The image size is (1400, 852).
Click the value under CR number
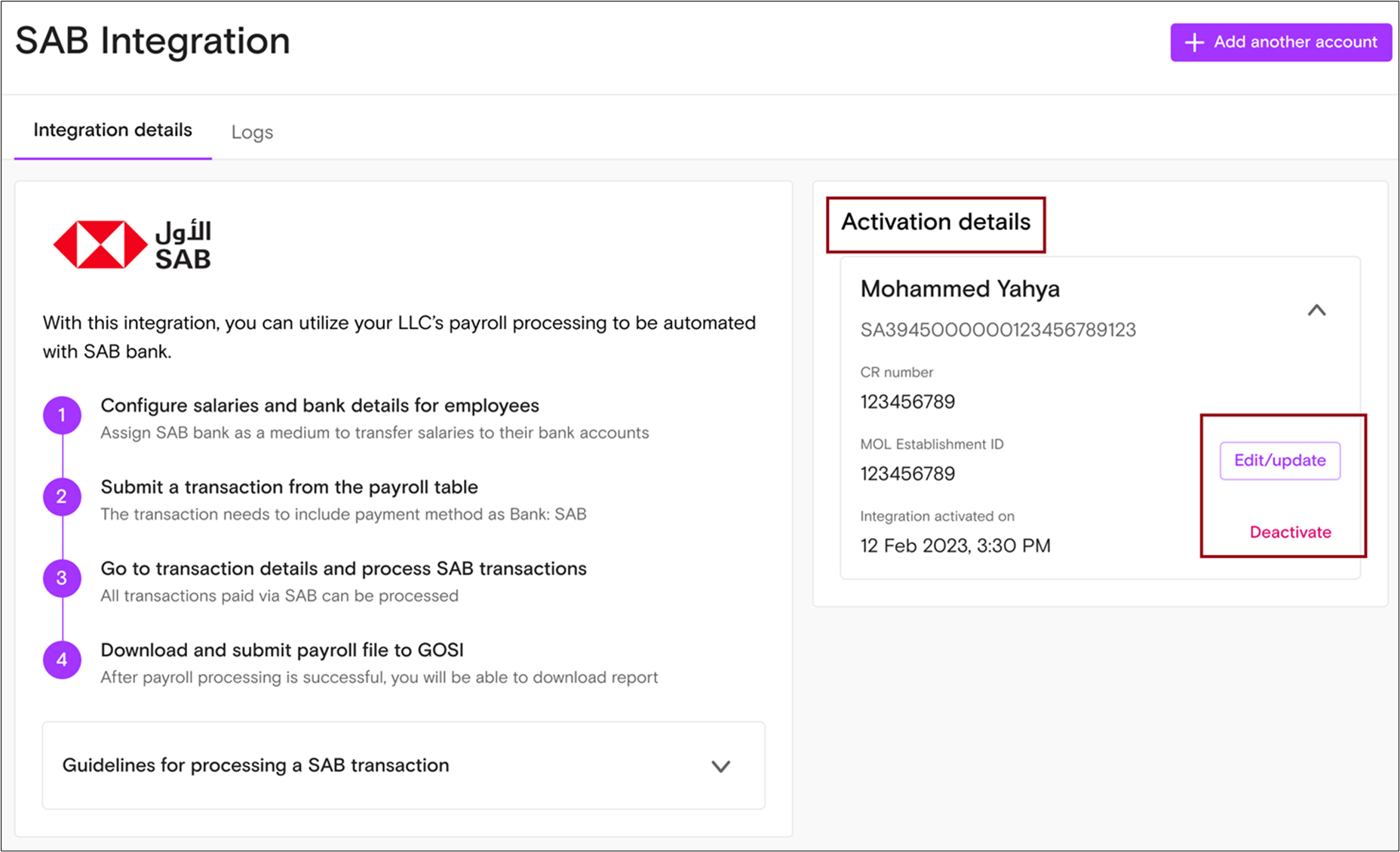point(907,401)
